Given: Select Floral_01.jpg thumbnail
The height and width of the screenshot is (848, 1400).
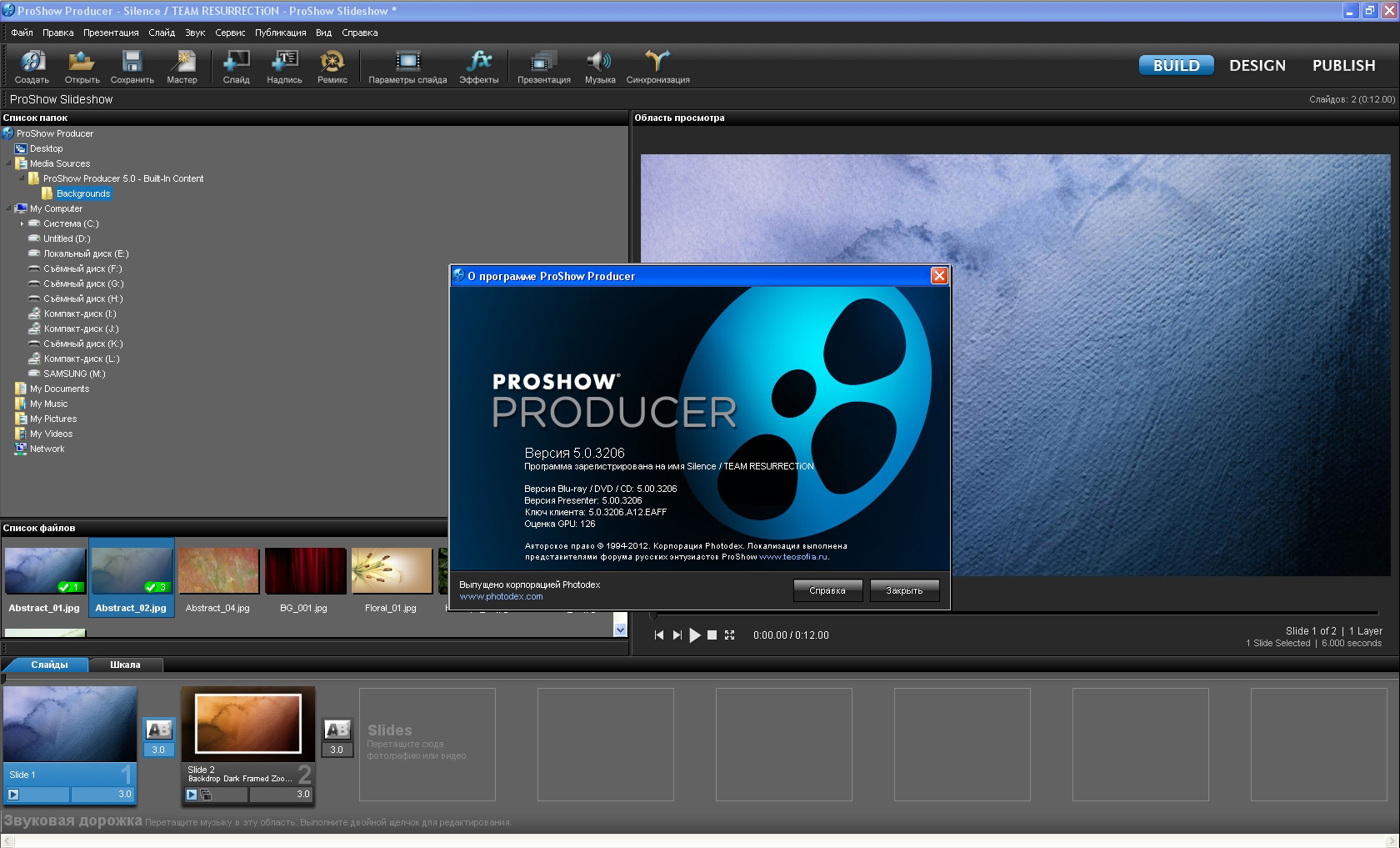Looking at the screenshot, I should (x=392, y=571).
